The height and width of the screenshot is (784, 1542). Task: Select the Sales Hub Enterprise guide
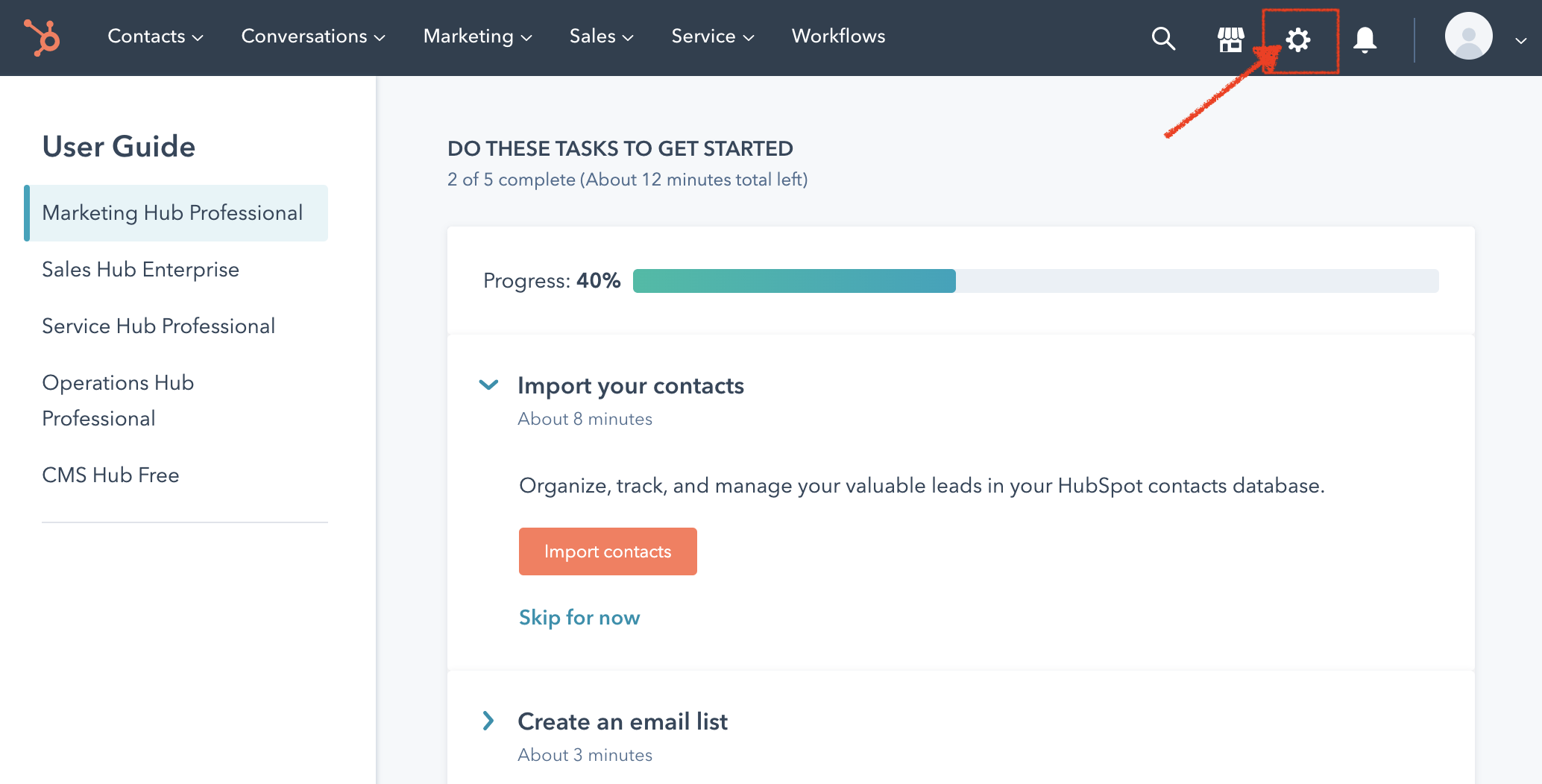tap(140, 269)
